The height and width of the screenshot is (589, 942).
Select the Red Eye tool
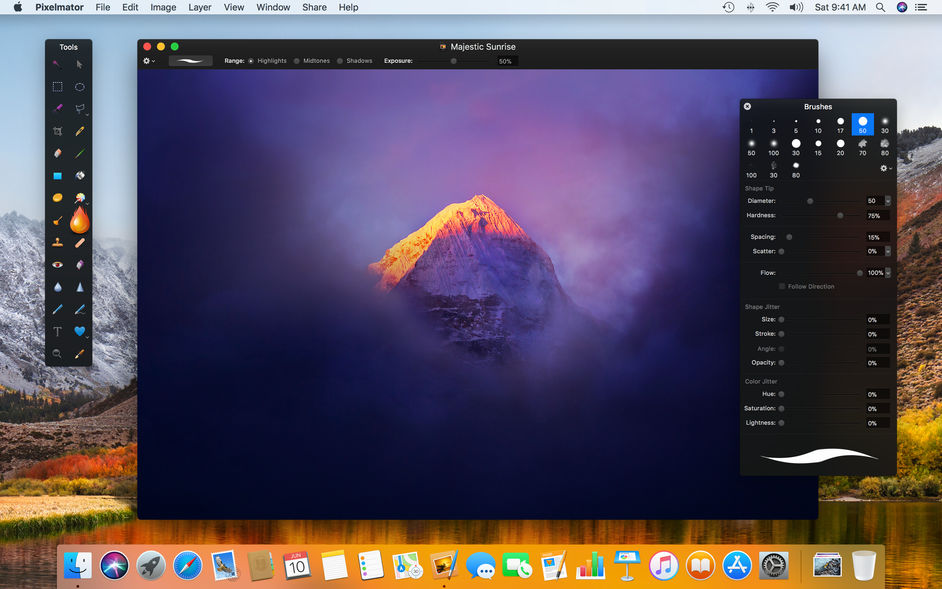pyautogui.click(x=57, y=264)
